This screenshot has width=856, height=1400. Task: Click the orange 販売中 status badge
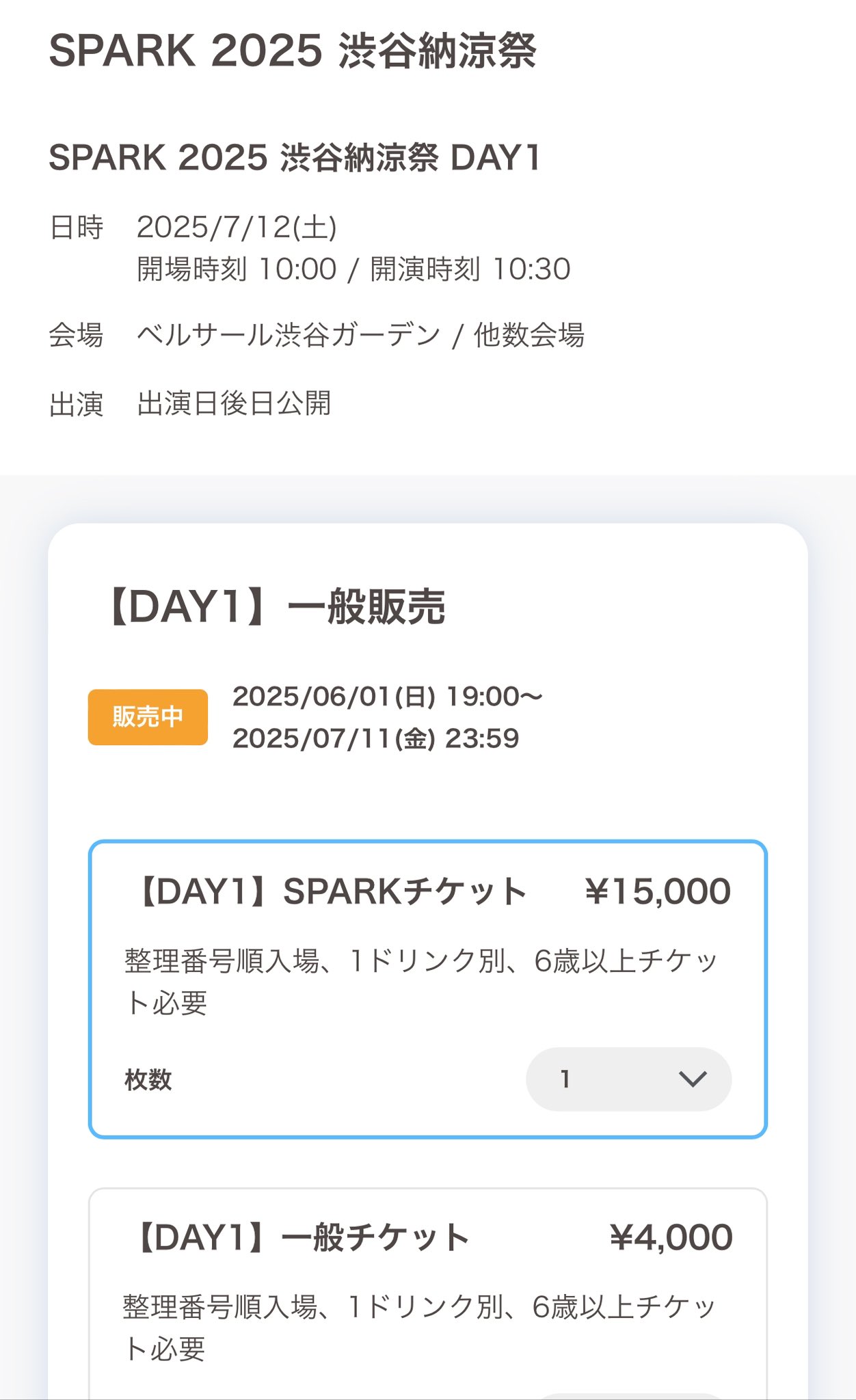[x=148, y=717]
